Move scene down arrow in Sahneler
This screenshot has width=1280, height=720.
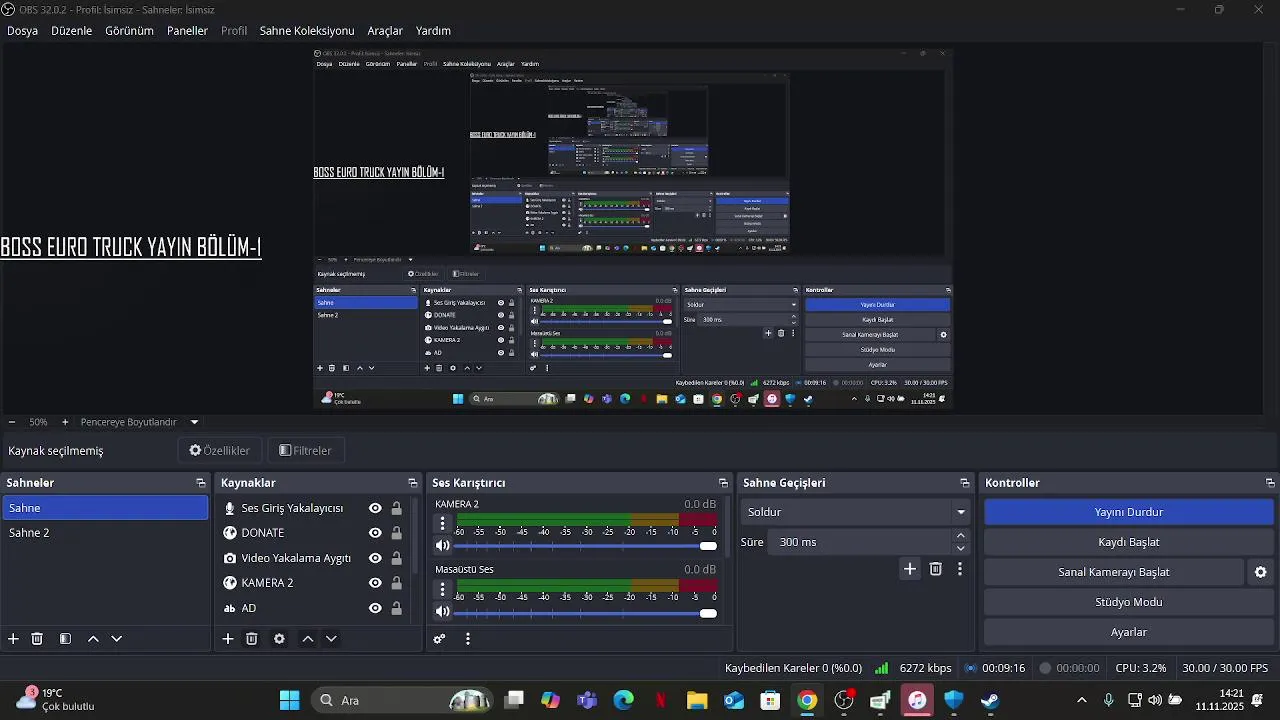coord(116,639)
